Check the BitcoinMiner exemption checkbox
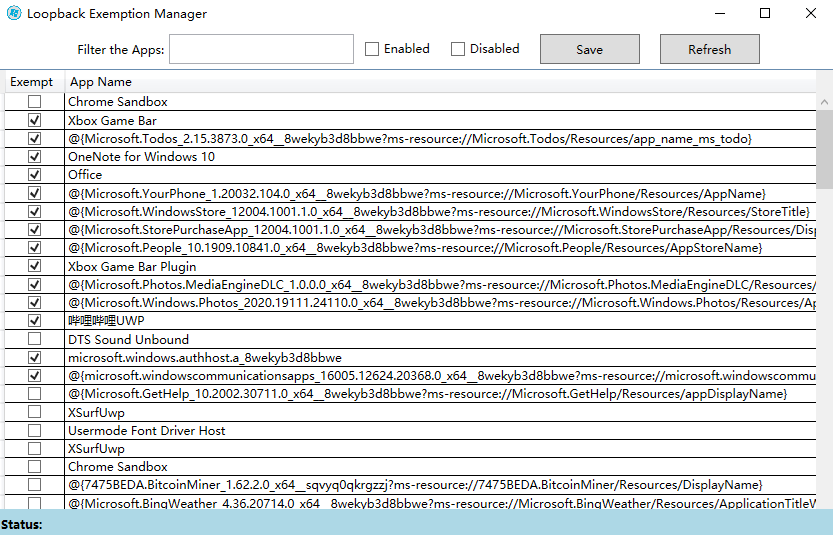Image resolution: width=833 pixels, height=535 pixels. click(35, 485)
